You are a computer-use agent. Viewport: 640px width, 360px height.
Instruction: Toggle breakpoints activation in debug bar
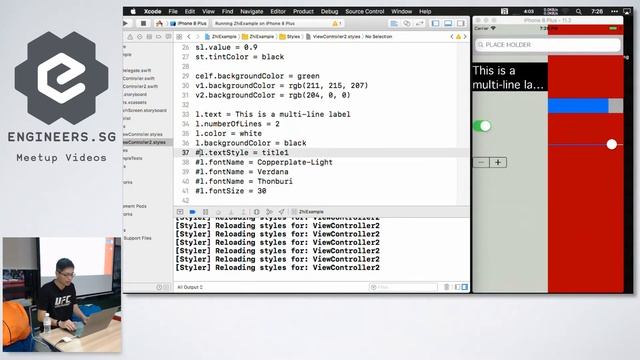click(193, 212)
